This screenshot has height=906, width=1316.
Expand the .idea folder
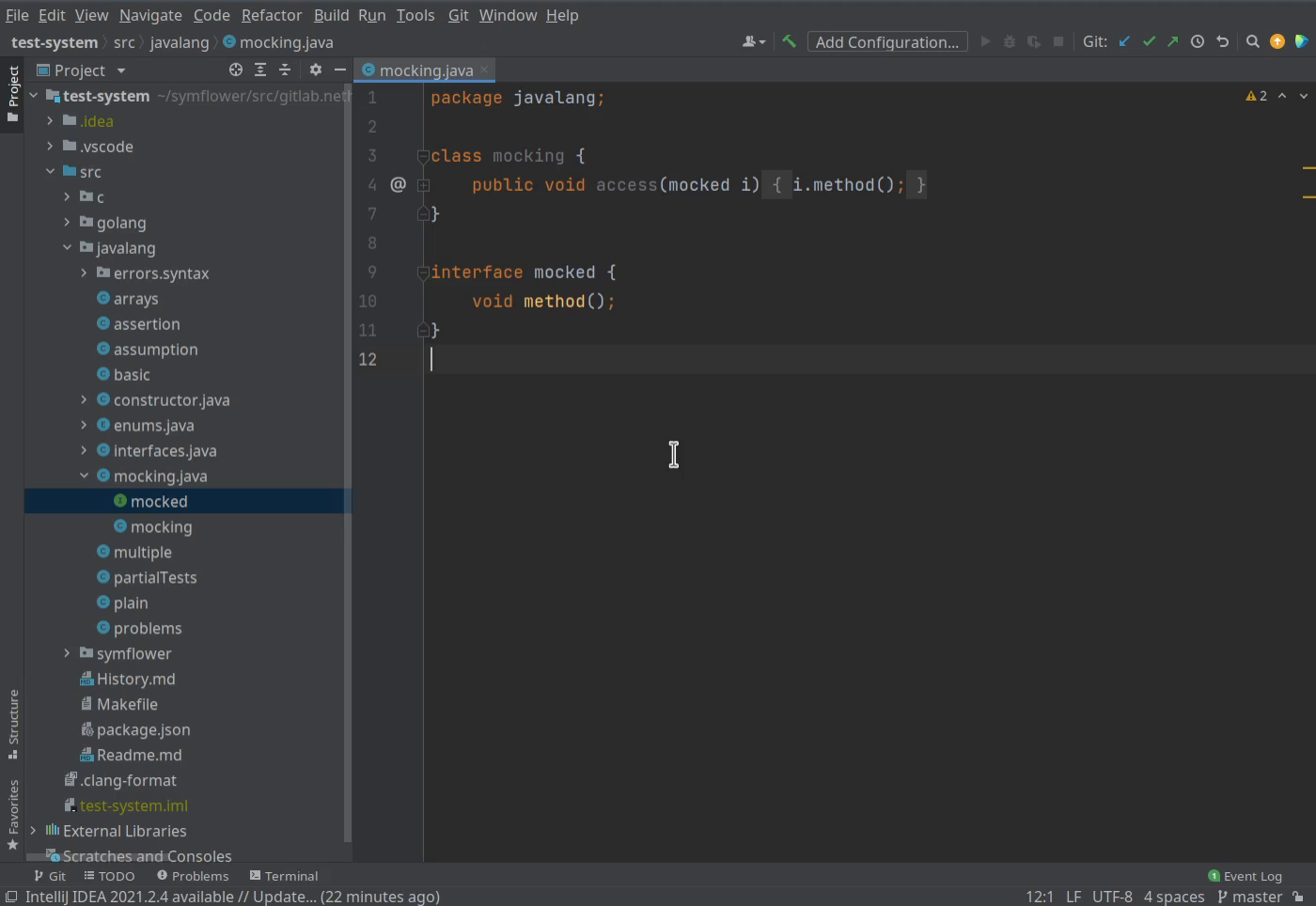[x=50, y=121]
